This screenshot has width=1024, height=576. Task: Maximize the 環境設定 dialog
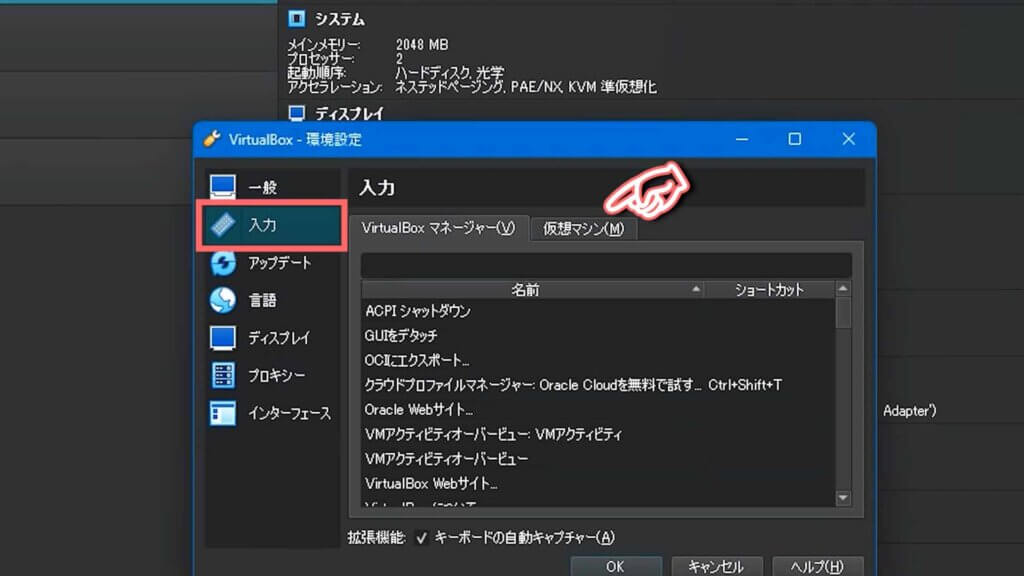click(795, 139)
